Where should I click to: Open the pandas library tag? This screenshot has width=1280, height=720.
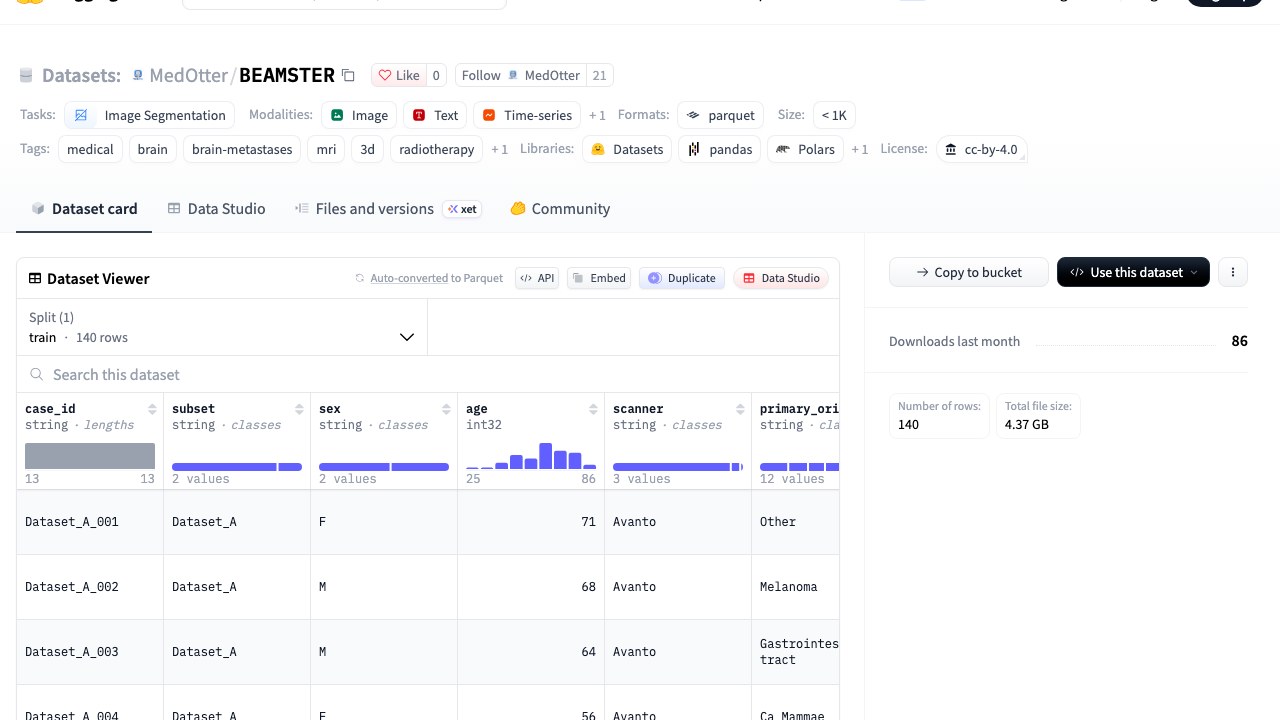(720, 149)
